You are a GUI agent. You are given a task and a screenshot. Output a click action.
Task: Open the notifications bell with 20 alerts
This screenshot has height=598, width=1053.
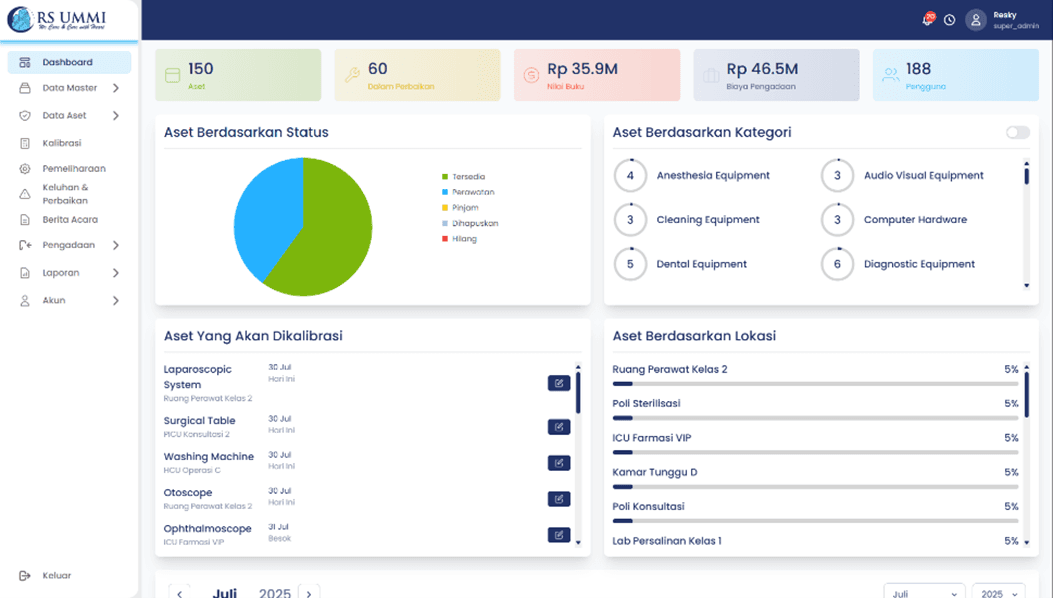(926, 19)
